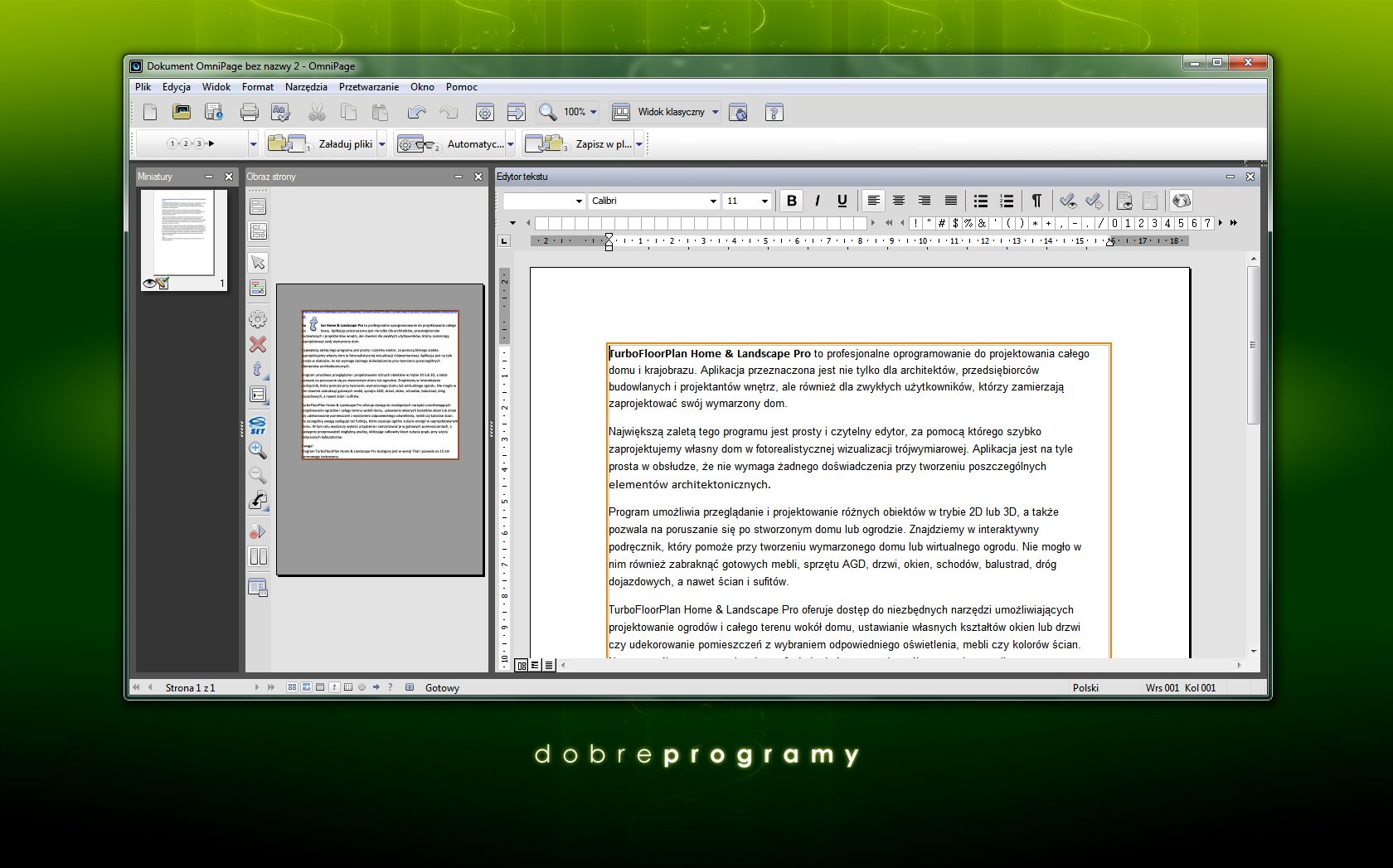1393x868 pixels.
Task: Click the Gotowy status text
Action: (442, 687)
